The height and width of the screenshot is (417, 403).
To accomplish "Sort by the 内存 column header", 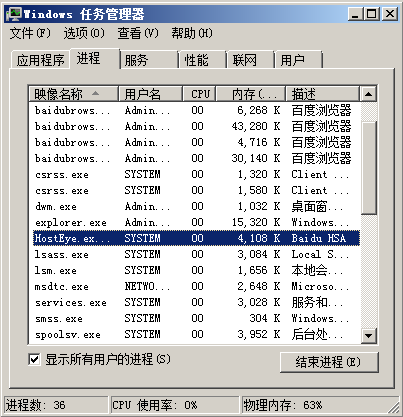I will tap(251, 94).
